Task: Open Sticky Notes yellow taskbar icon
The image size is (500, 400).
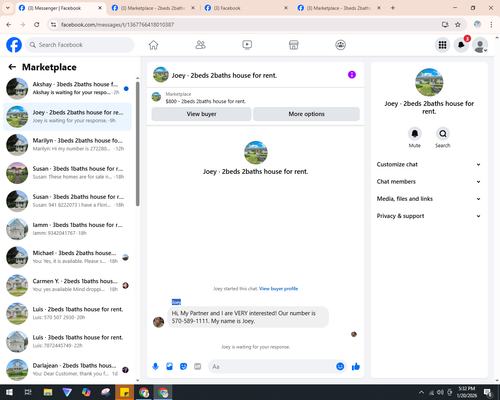Action: coord(125,392)
